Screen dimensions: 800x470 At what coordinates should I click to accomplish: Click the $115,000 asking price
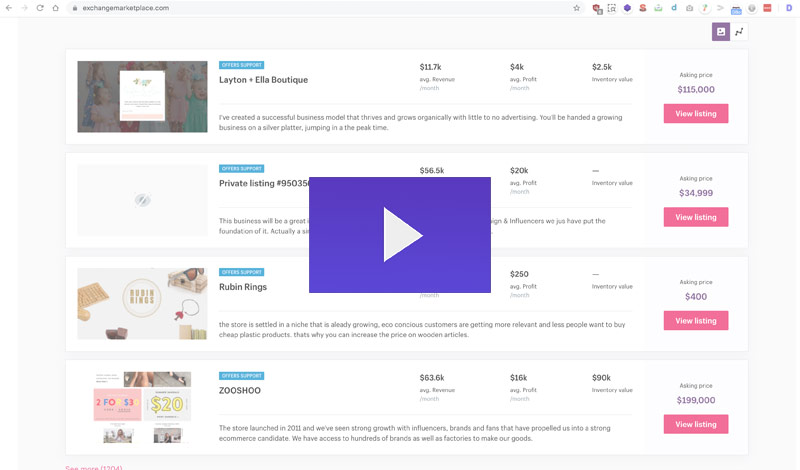click(x=696, y=89)
